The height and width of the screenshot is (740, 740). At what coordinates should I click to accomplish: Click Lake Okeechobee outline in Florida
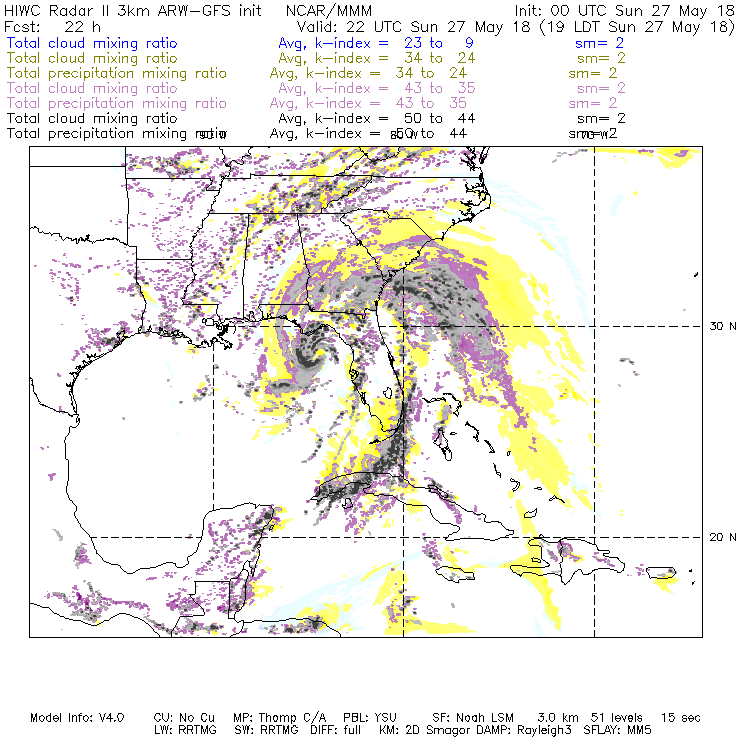click(388, 393)
